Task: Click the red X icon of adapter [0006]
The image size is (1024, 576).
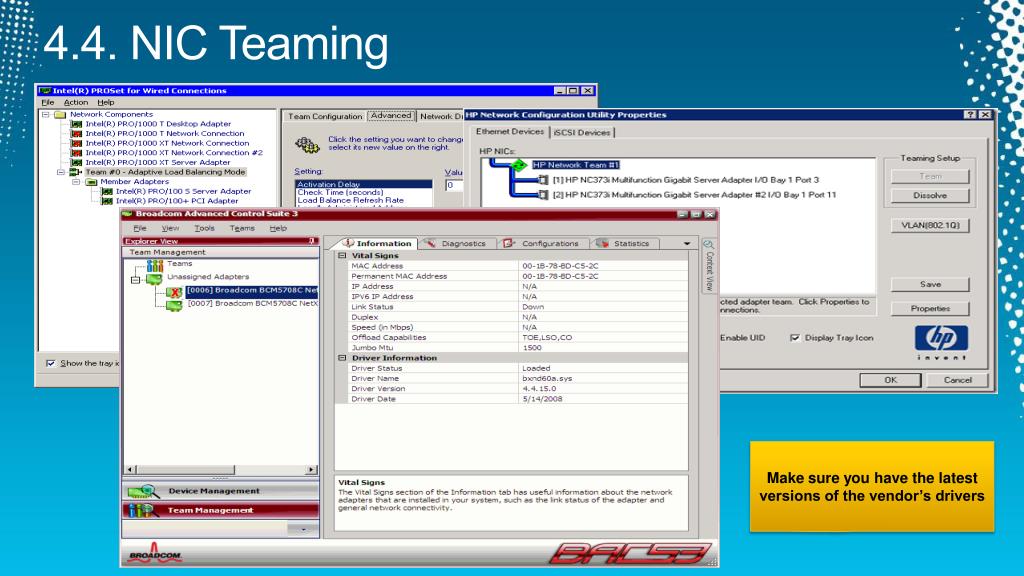Action: [x=174, y=292]
